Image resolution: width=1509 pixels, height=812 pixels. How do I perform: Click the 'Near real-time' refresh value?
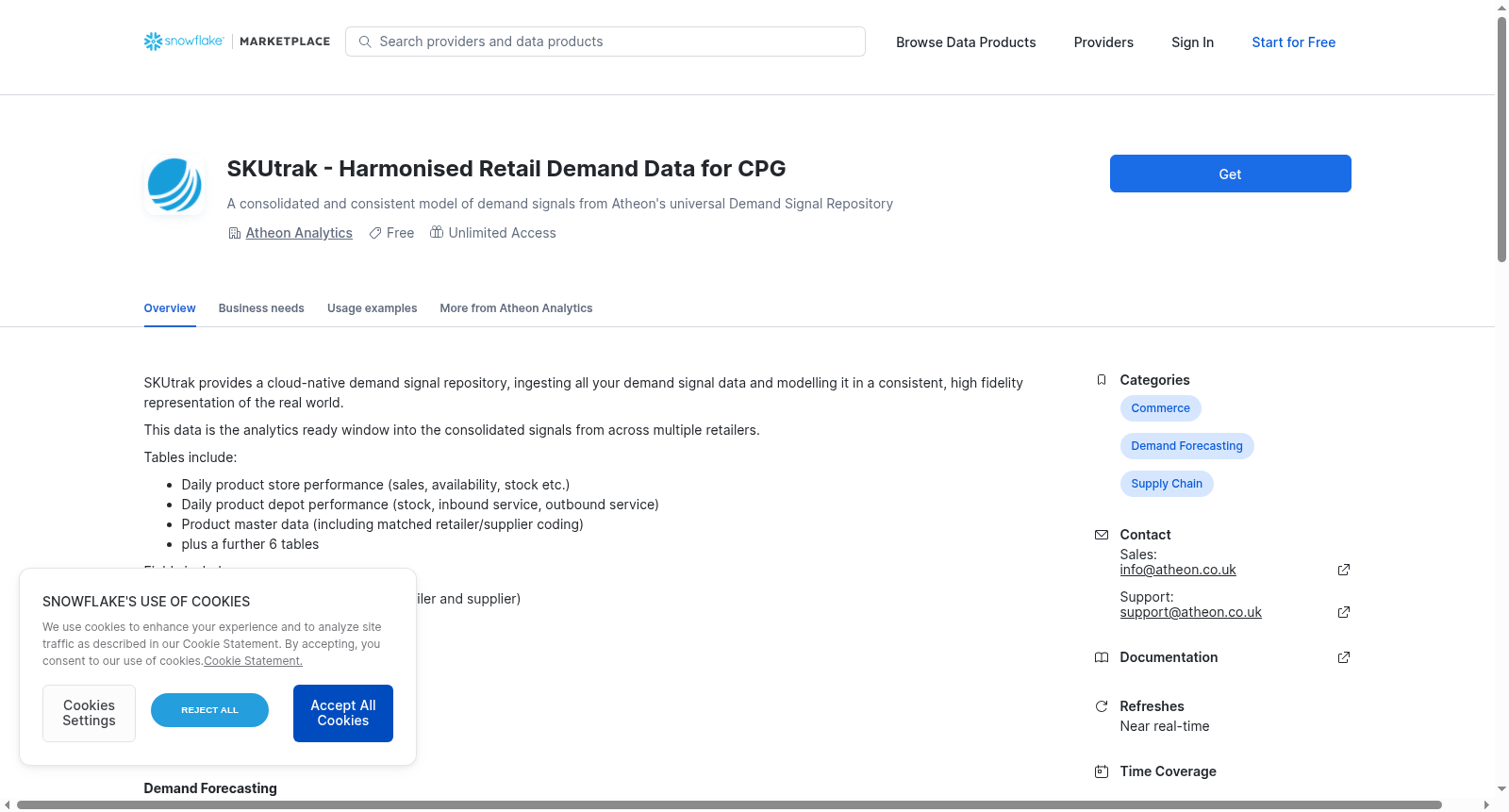coord(1165,726)
